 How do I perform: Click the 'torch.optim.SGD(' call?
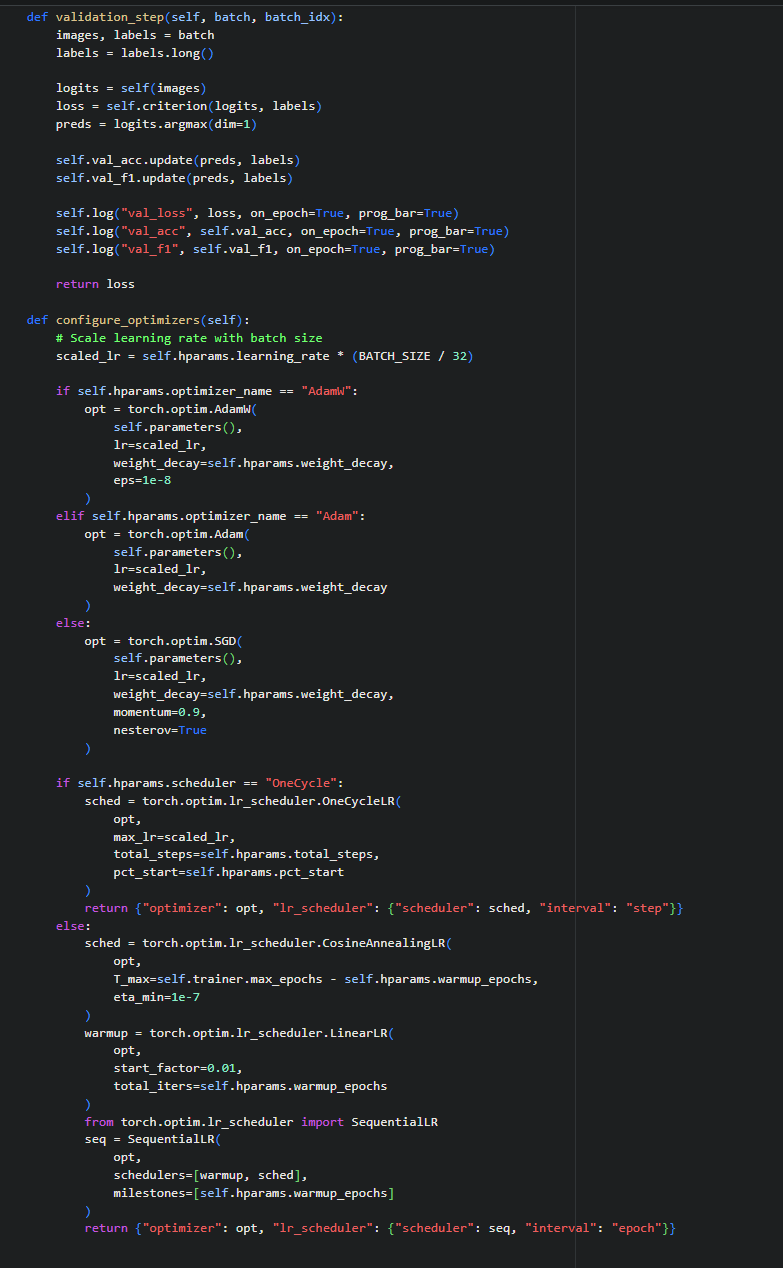tap(186, 640)
